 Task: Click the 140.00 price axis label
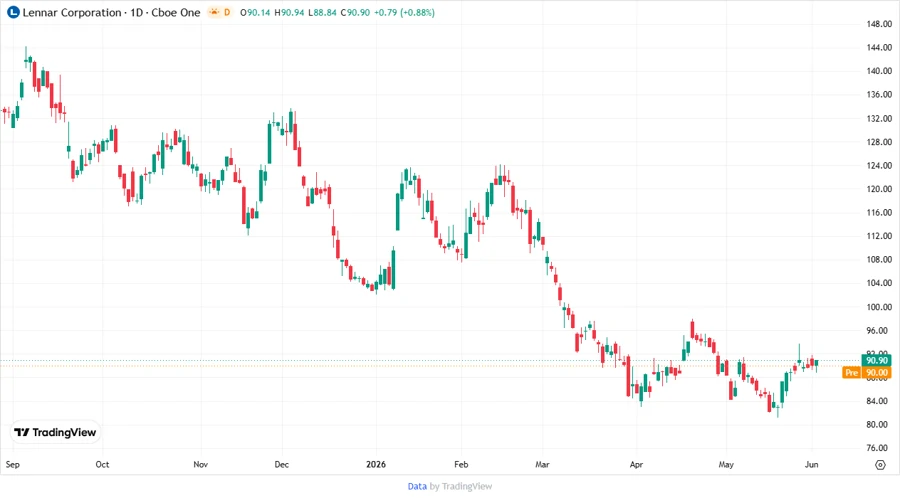click(x=879, y=71)
